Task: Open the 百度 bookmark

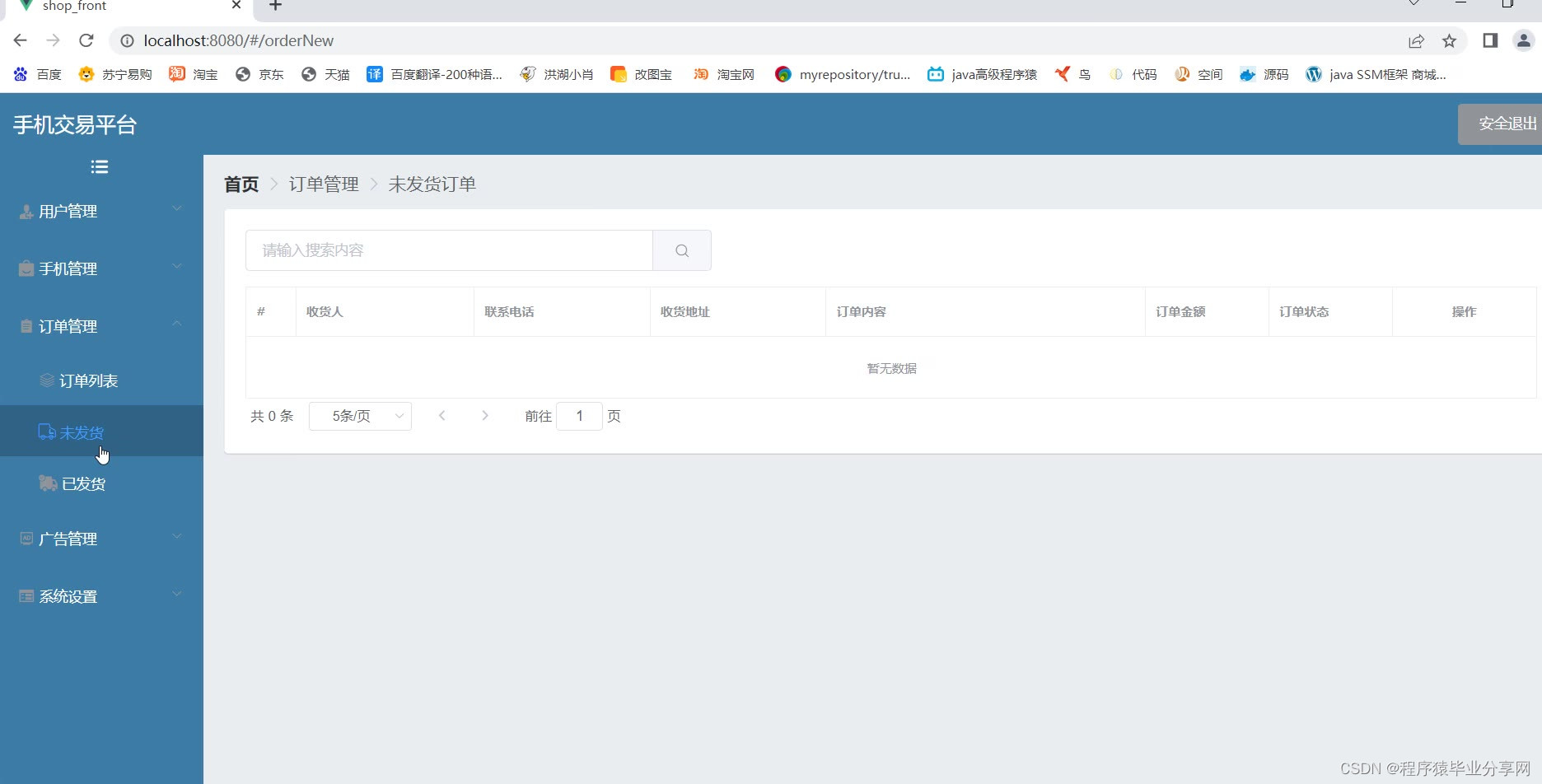Action: click(38, 74)
